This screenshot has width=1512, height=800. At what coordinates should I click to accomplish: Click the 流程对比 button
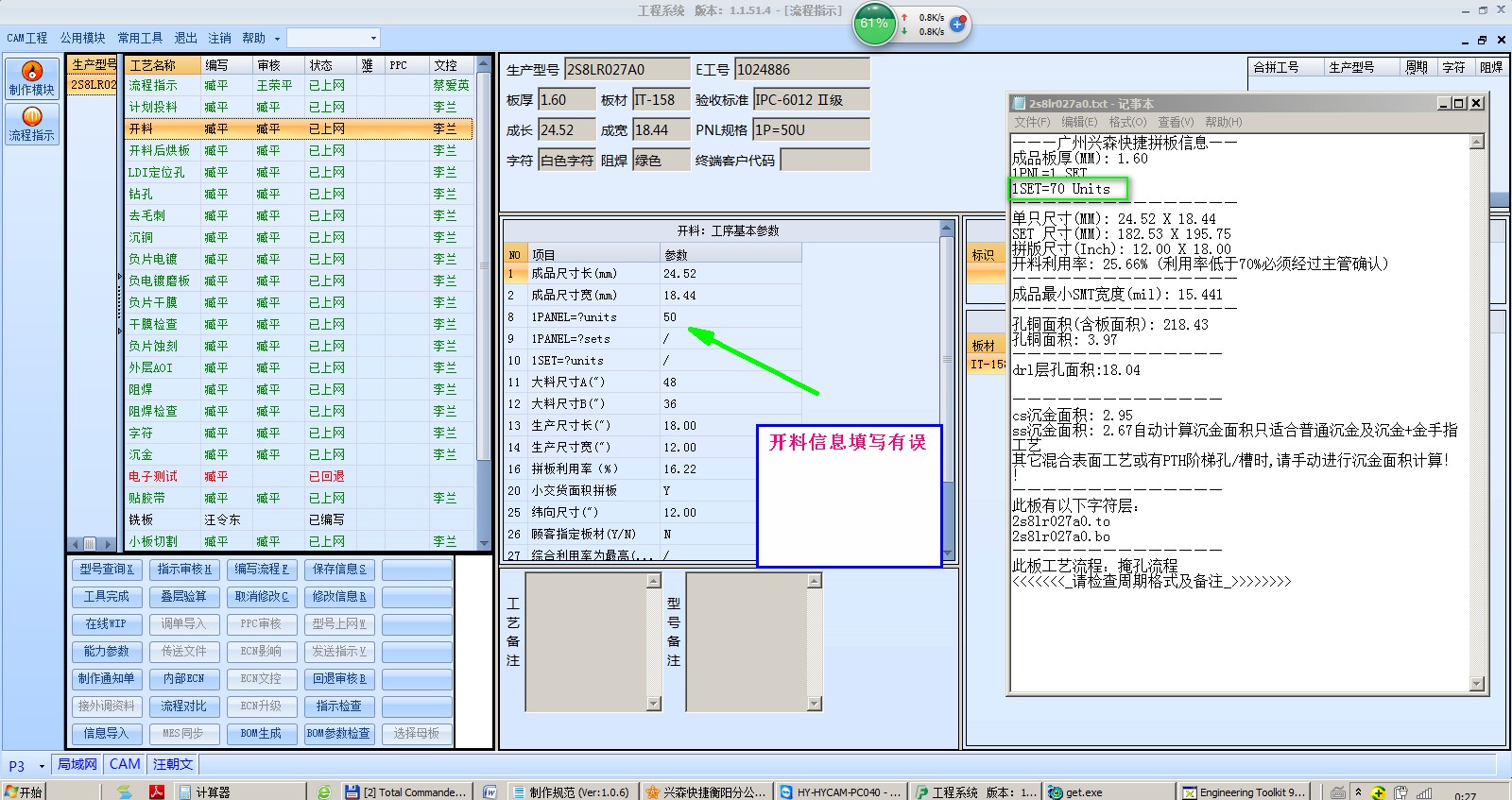pos(184,706)
